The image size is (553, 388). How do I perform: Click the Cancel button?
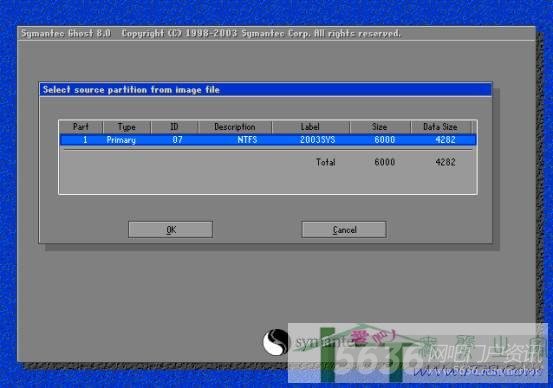click(x=344, y=230)
